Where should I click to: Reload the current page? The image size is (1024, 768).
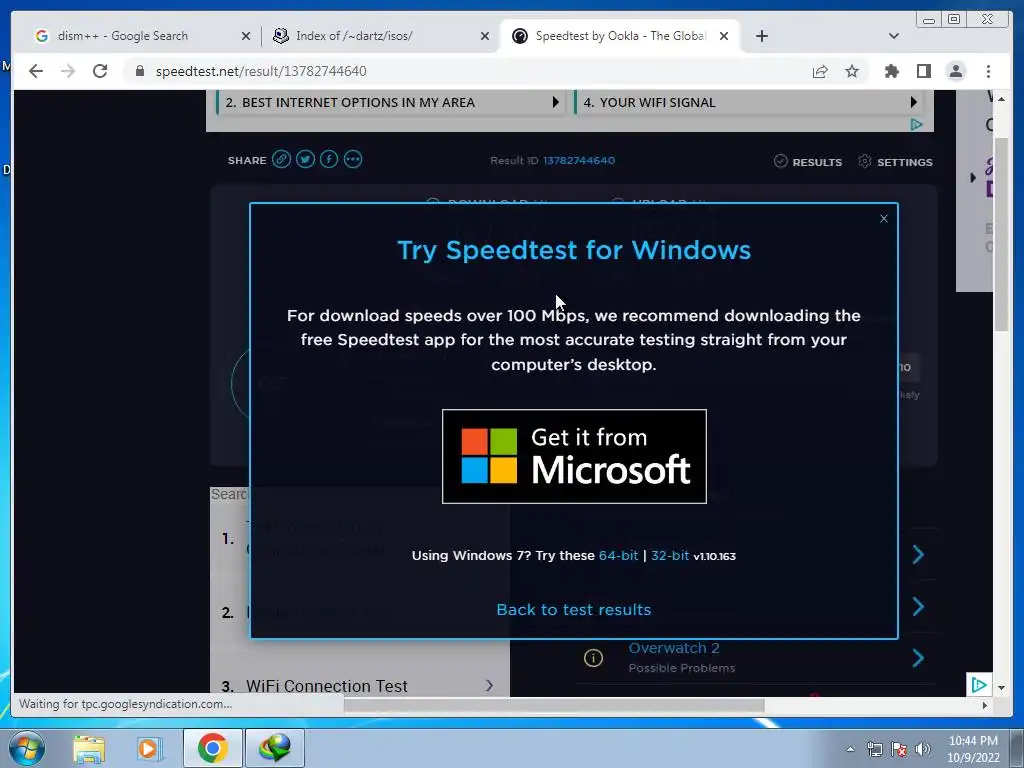pyautogui.click(x=100, y=71)
